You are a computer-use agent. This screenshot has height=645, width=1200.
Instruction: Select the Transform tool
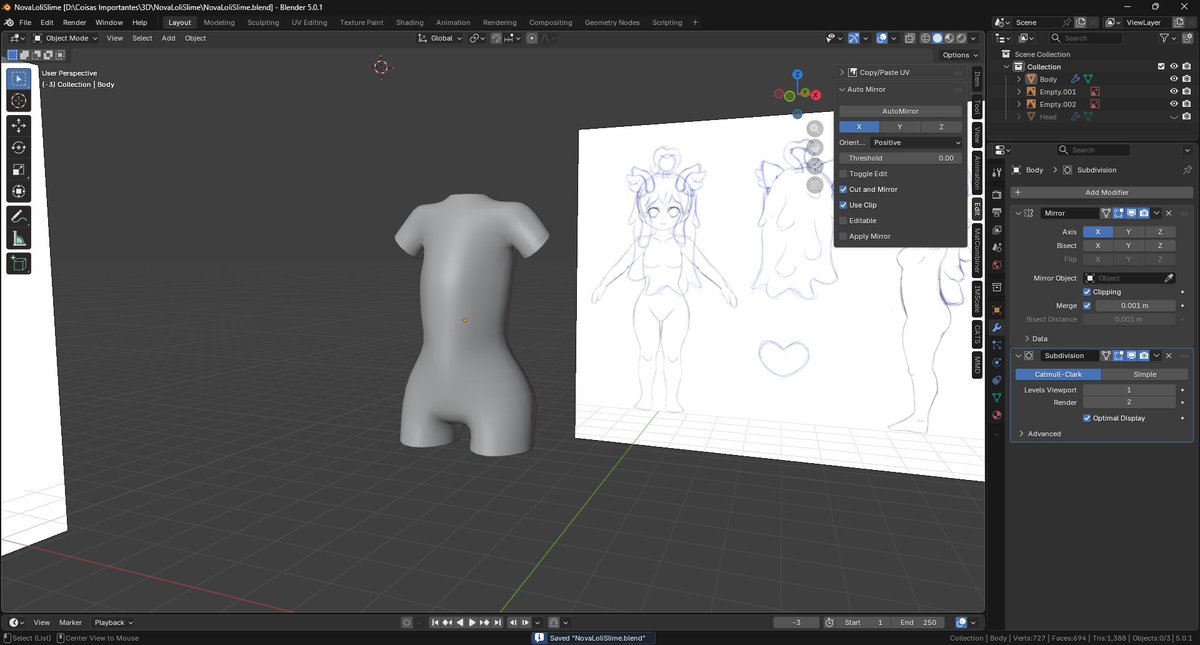(x=19, y=191)
